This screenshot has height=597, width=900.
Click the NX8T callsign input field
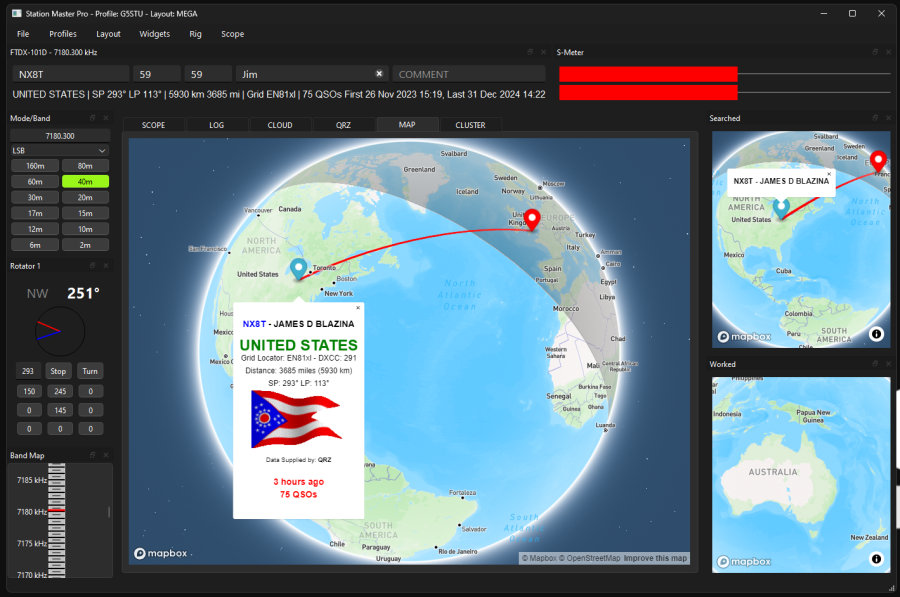tap(71, 74)
